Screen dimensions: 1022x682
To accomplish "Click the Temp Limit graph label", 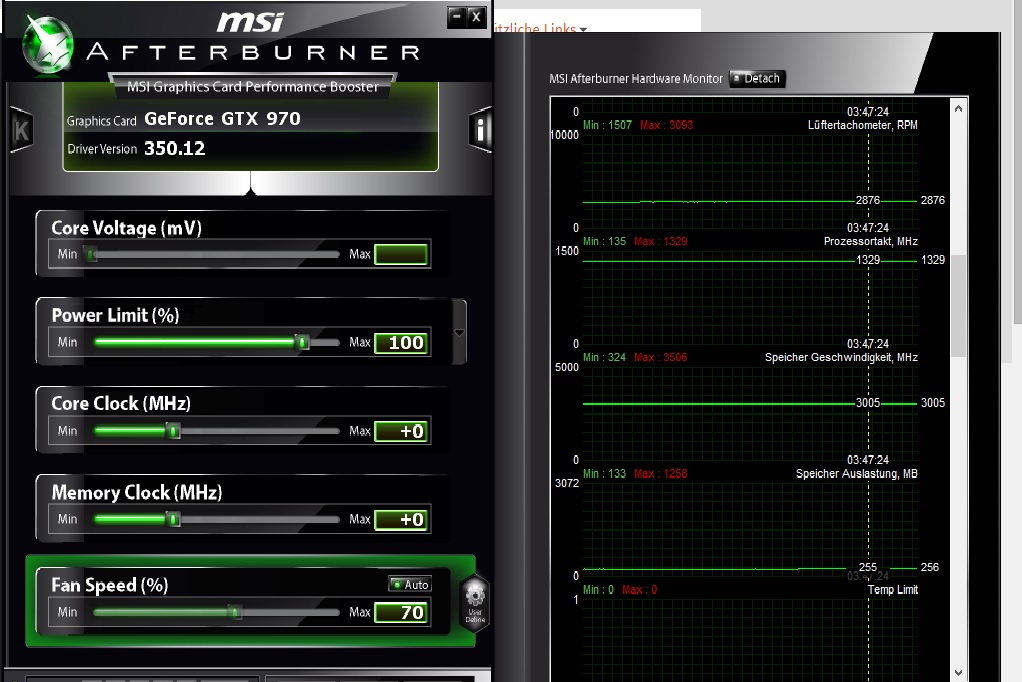I will point(892,589).
